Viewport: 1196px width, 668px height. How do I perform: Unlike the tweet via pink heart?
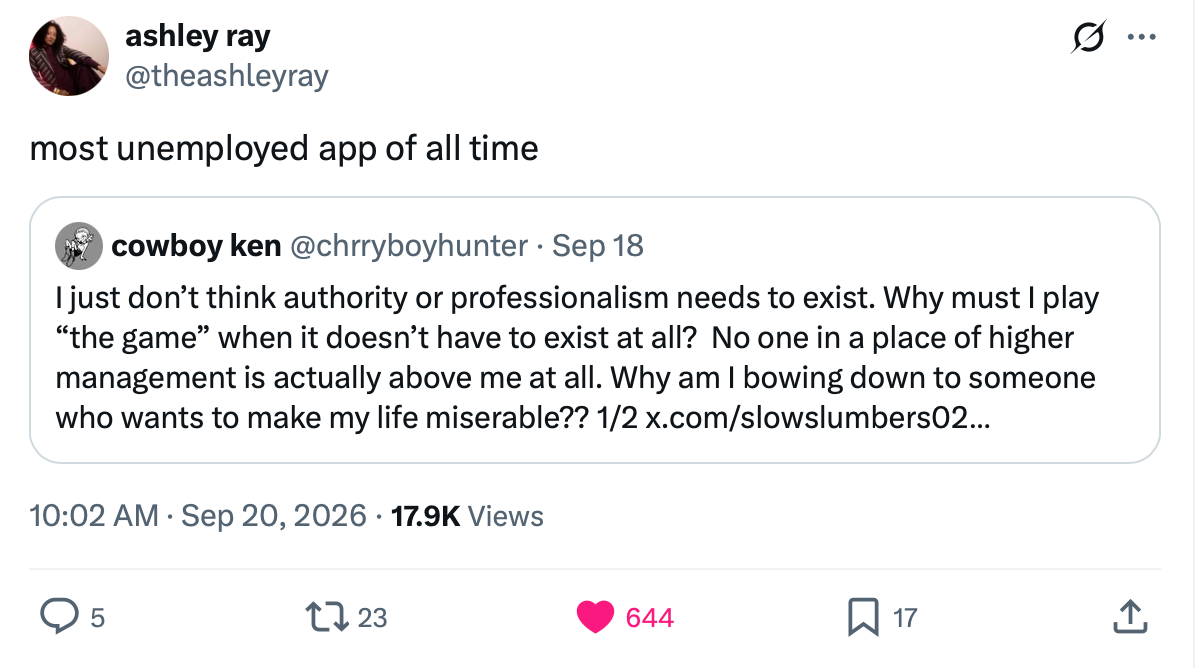(x=595, y=617)
